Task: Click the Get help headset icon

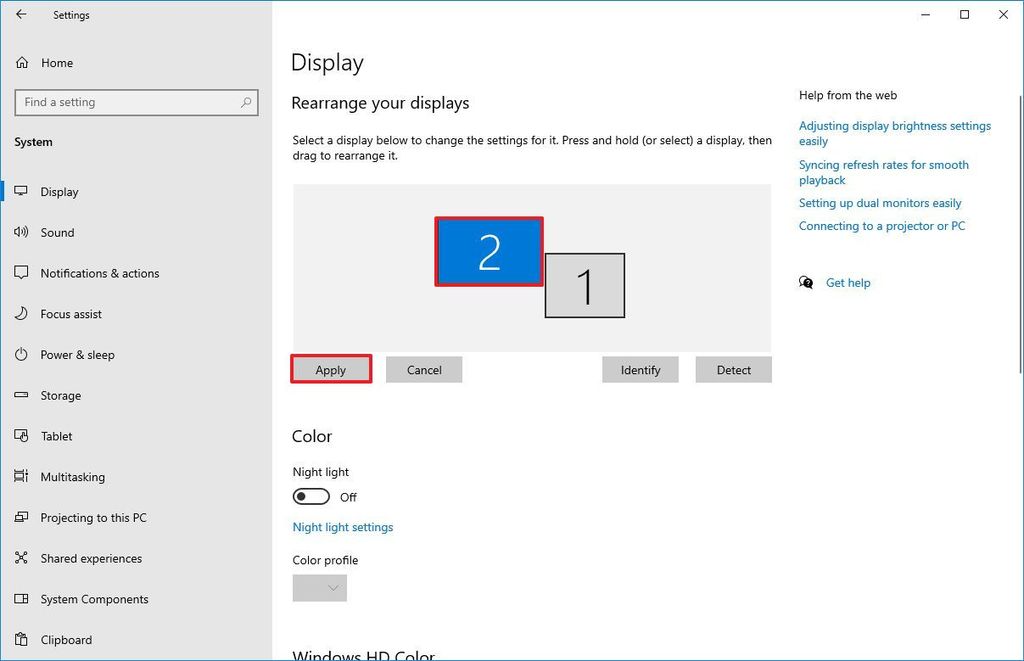Action: pos(806,283)
